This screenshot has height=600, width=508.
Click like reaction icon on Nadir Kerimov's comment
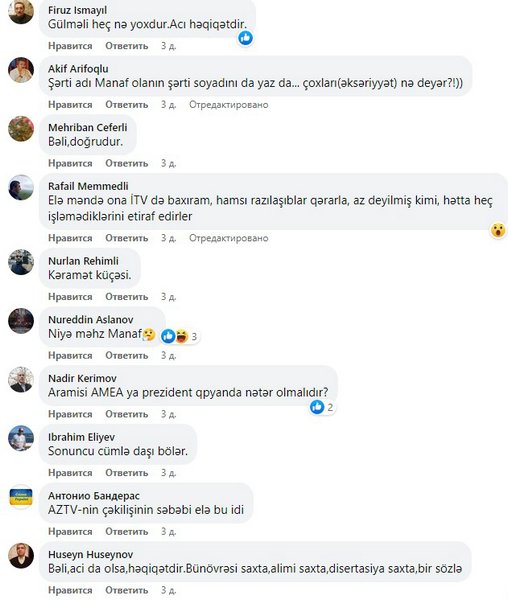[317, 407]
